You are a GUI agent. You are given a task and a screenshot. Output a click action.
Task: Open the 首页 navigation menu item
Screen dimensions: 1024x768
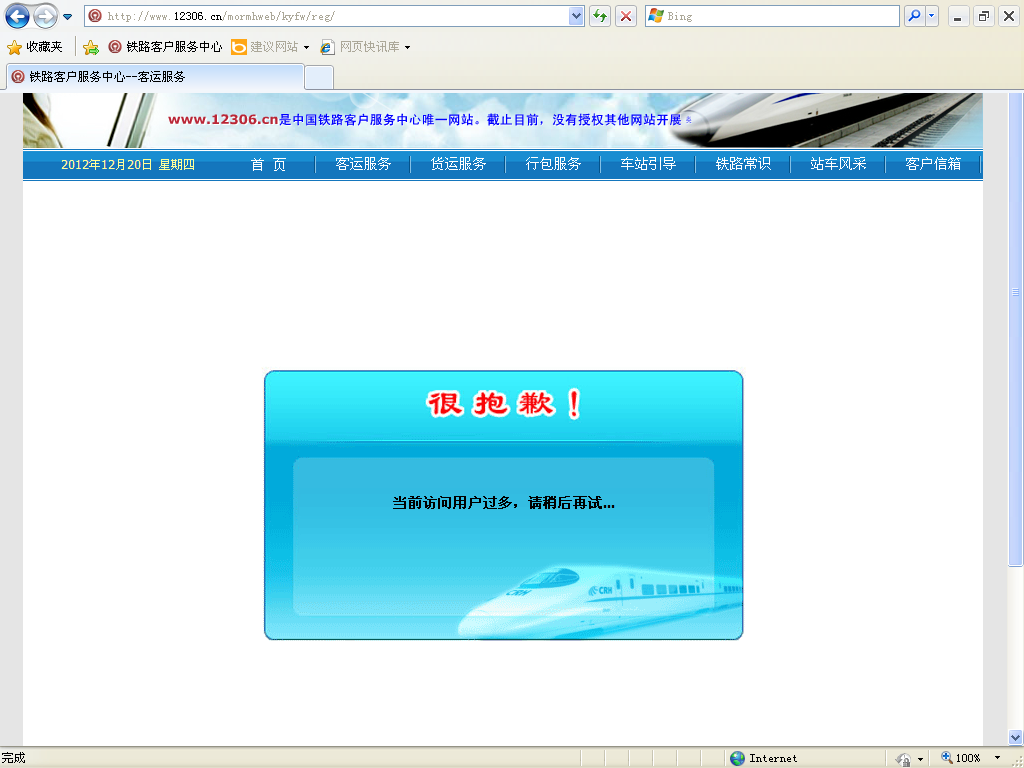click(268, 165)
